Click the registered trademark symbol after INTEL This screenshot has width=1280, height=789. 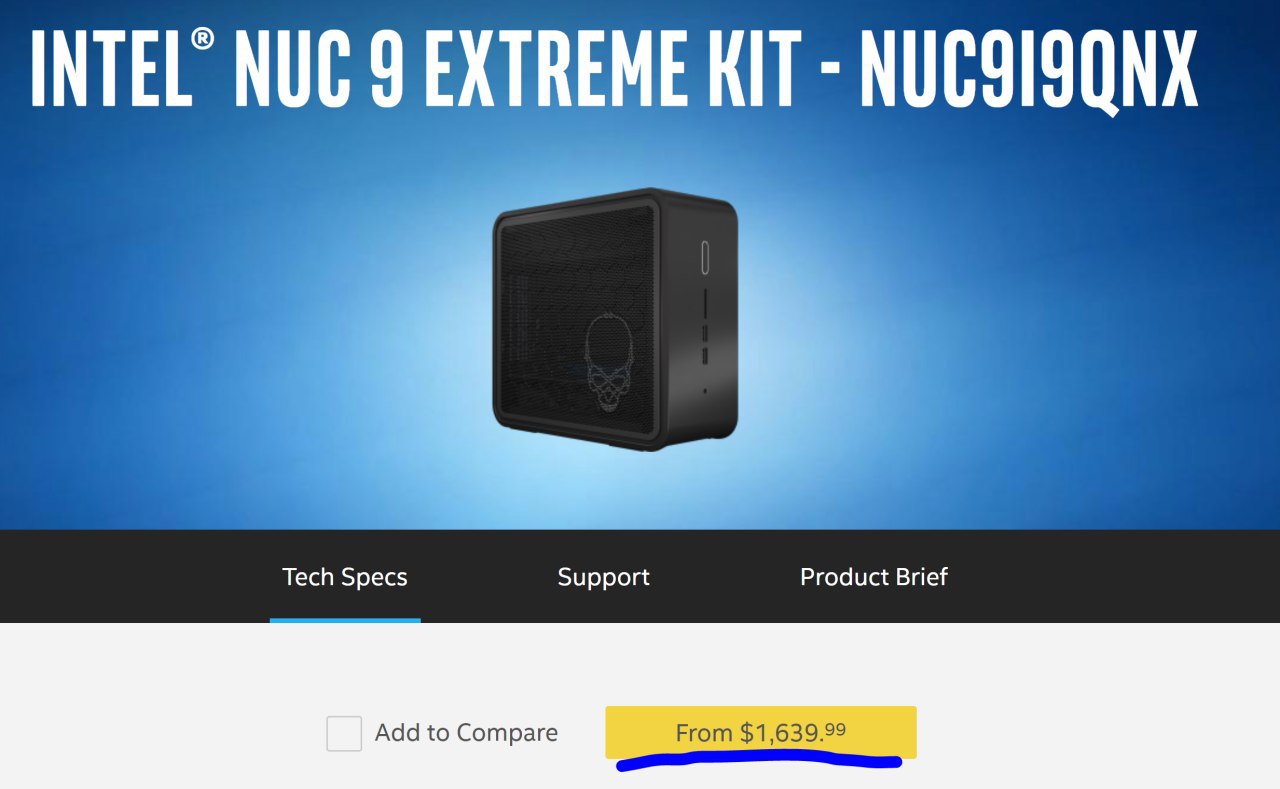[x=202, y=42]
